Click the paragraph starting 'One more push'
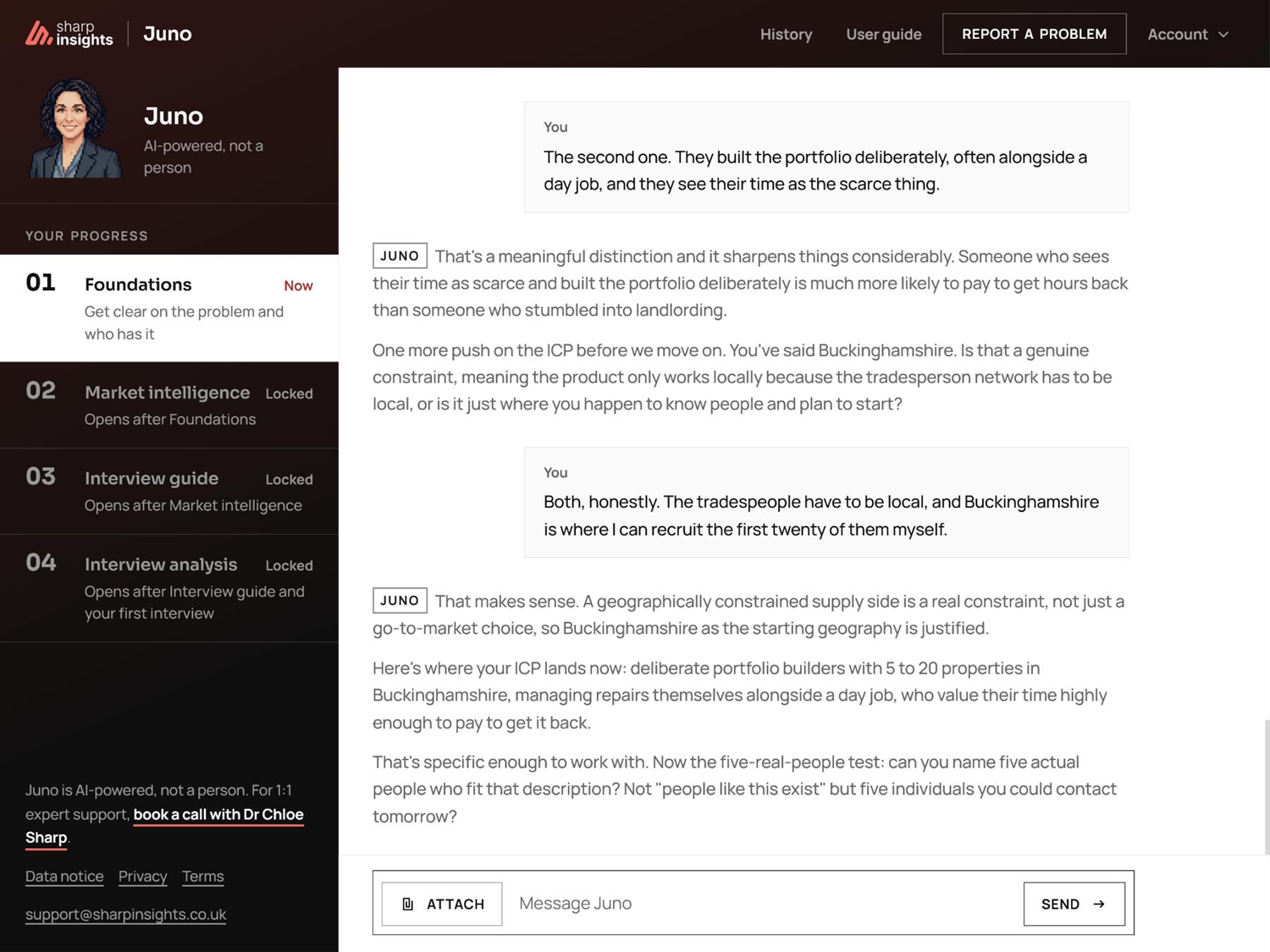 click(x=743, y=377)
